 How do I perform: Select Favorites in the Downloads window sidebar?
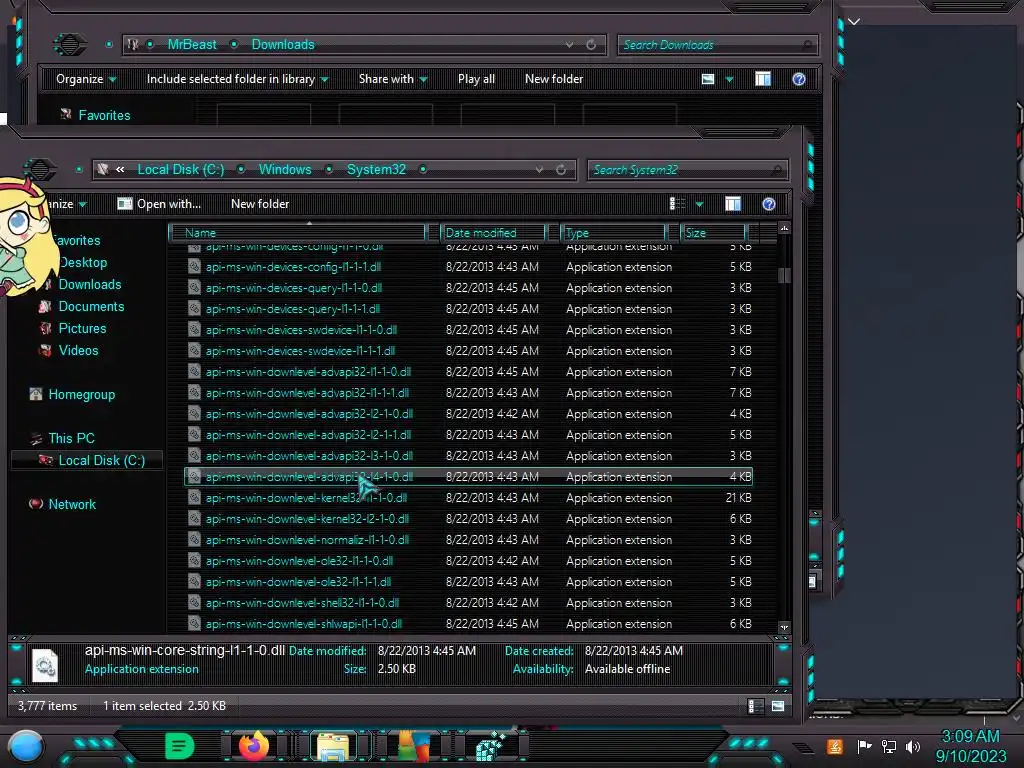[104, 116]
